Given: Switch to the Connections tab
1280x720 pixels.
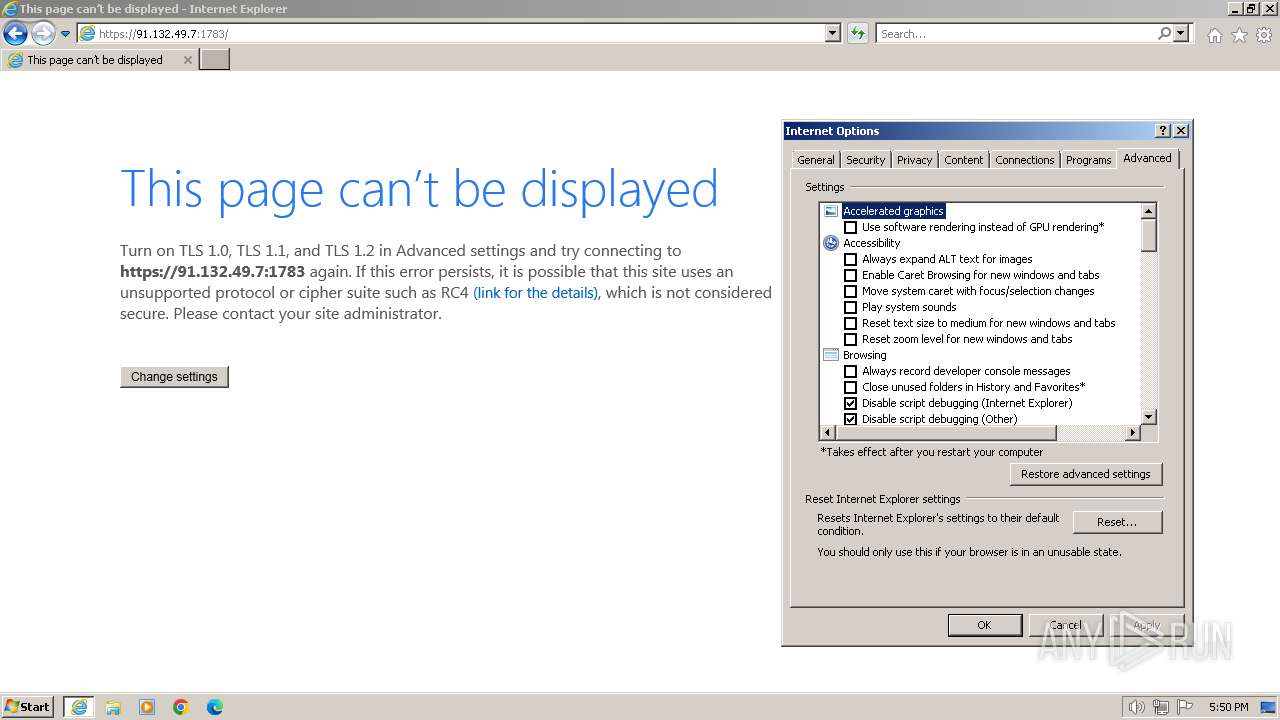Looking at the screenshot, I should [x=1024, y=160].
